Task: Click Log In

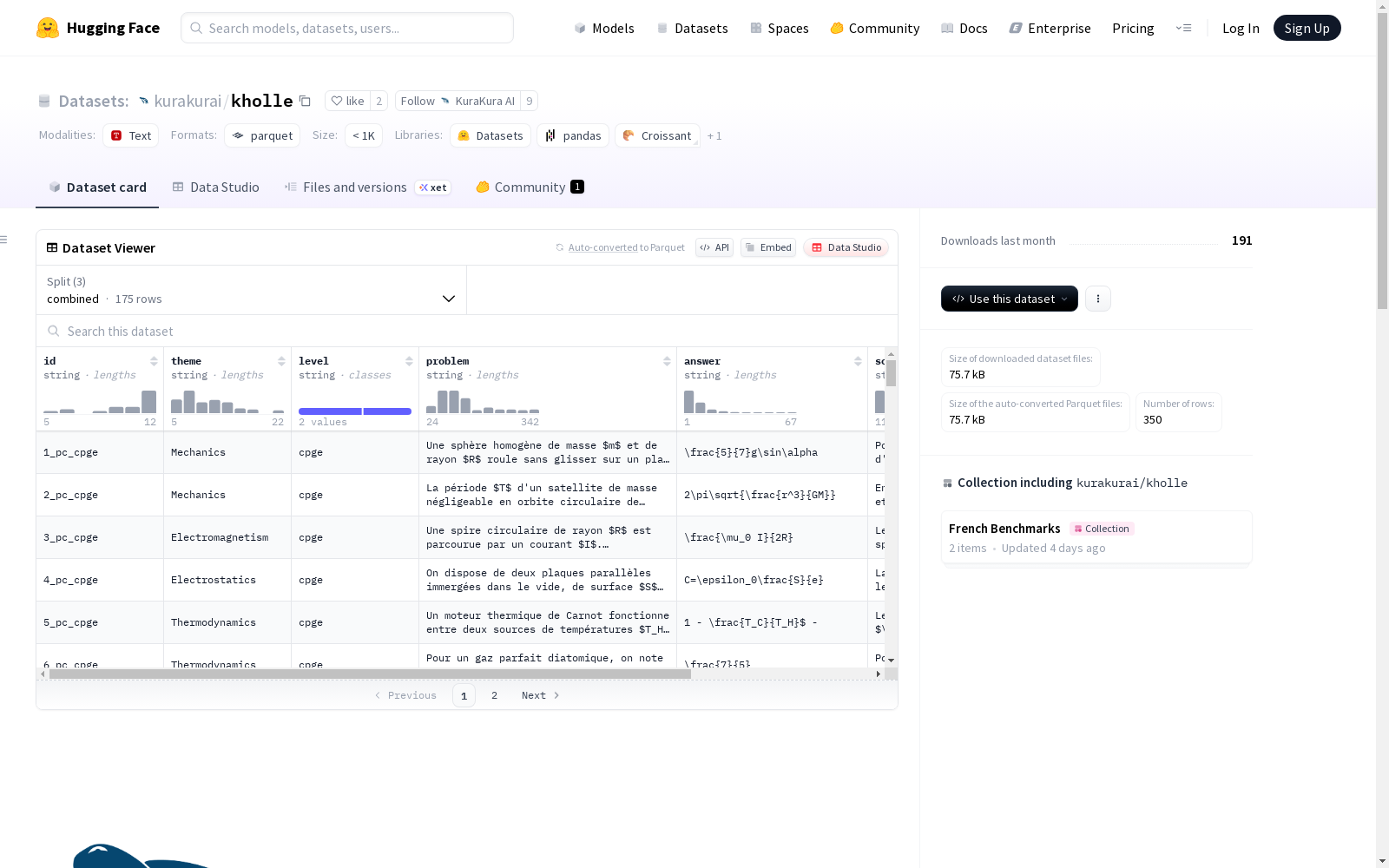Action: (x=1241, y=28)
